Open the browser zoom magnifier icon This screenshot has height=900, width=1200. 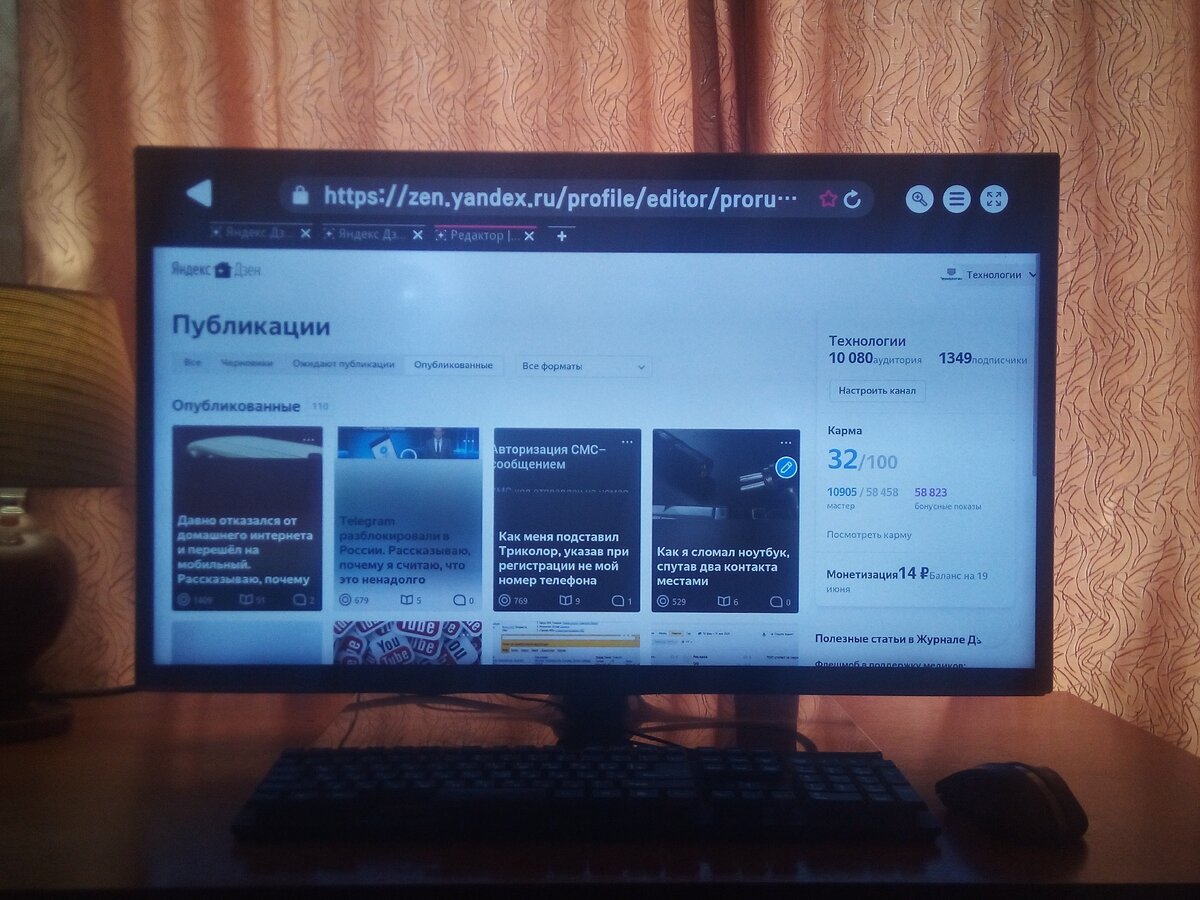(919, 199)
